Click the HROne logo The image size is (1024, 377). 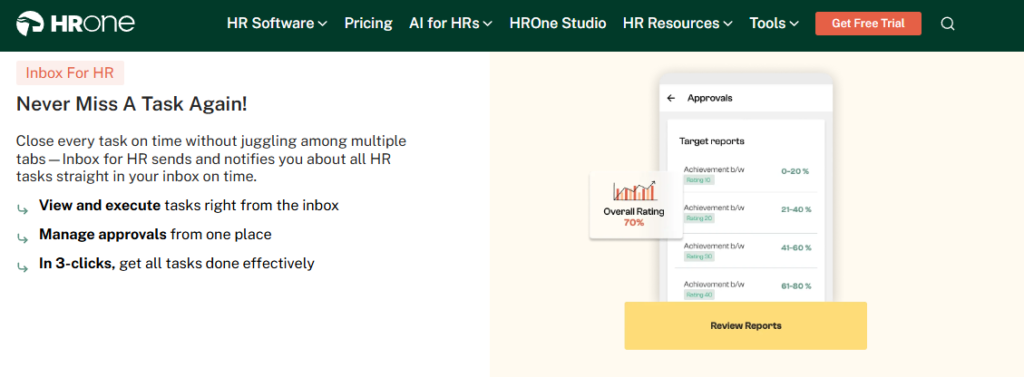pyautogui.click(x=75, y=24)
